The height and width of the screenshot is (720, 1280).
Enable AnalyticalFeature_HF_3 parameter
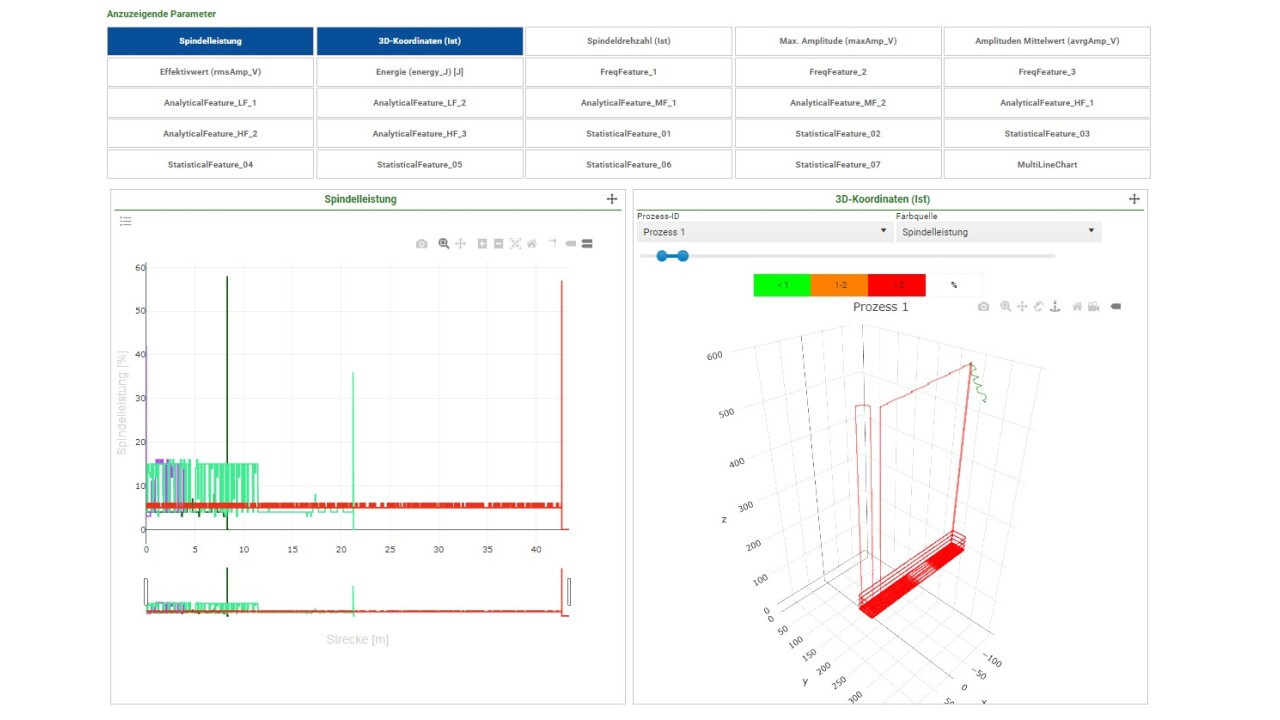click(x=420, y=133)
